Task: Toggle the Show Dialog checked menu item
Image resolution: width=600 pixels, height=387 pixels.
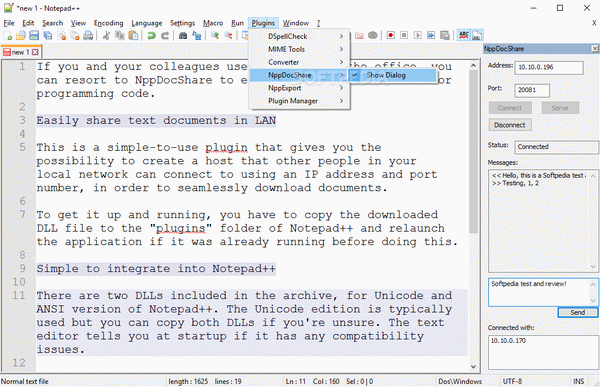Action: point(393,75)
